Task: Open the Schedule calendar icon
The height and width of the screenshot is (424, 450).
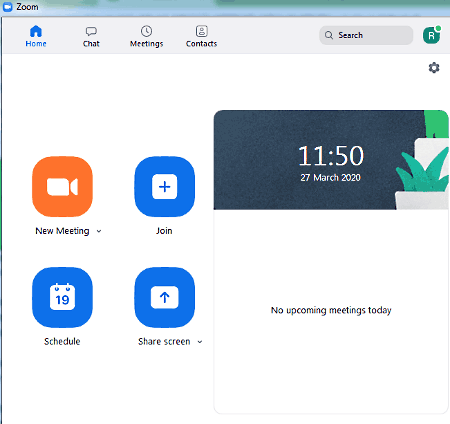Action: point(62,297)
